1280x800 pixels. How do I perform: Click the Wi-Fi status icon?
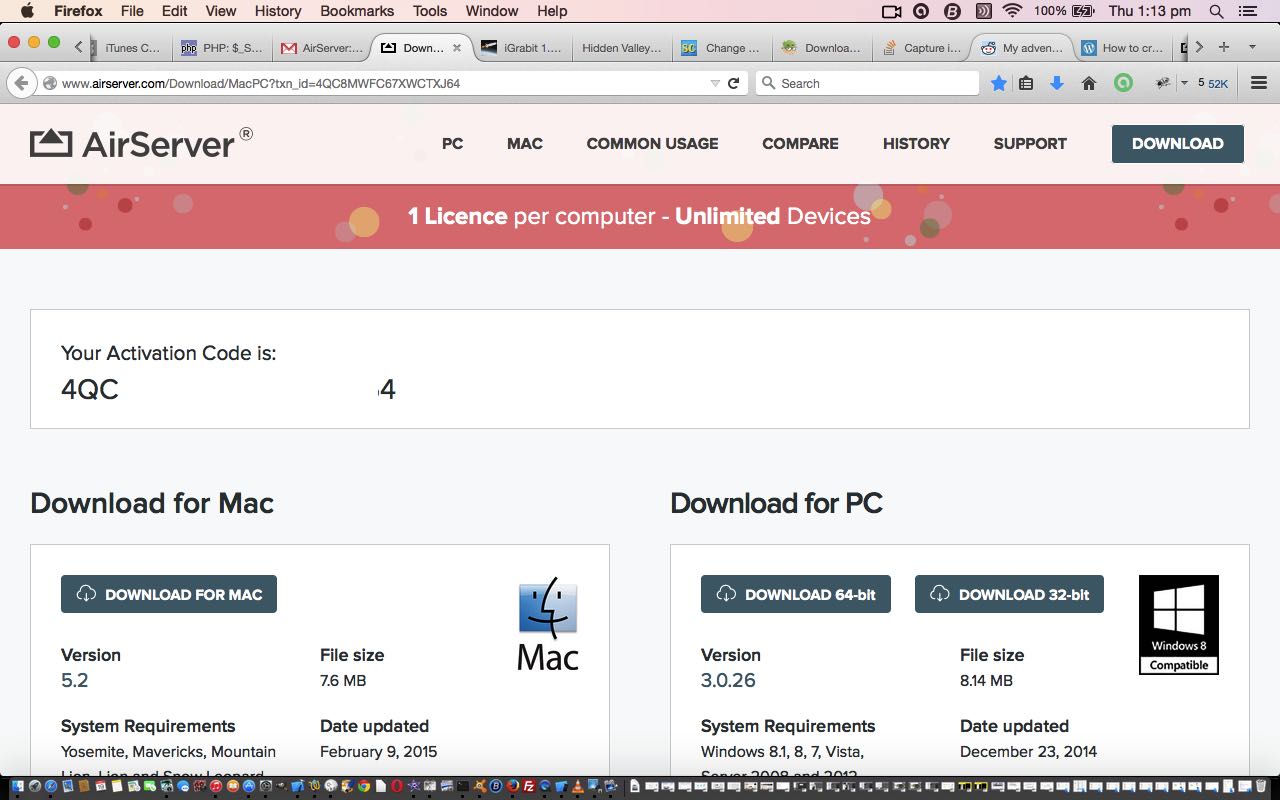[1012, 11]
